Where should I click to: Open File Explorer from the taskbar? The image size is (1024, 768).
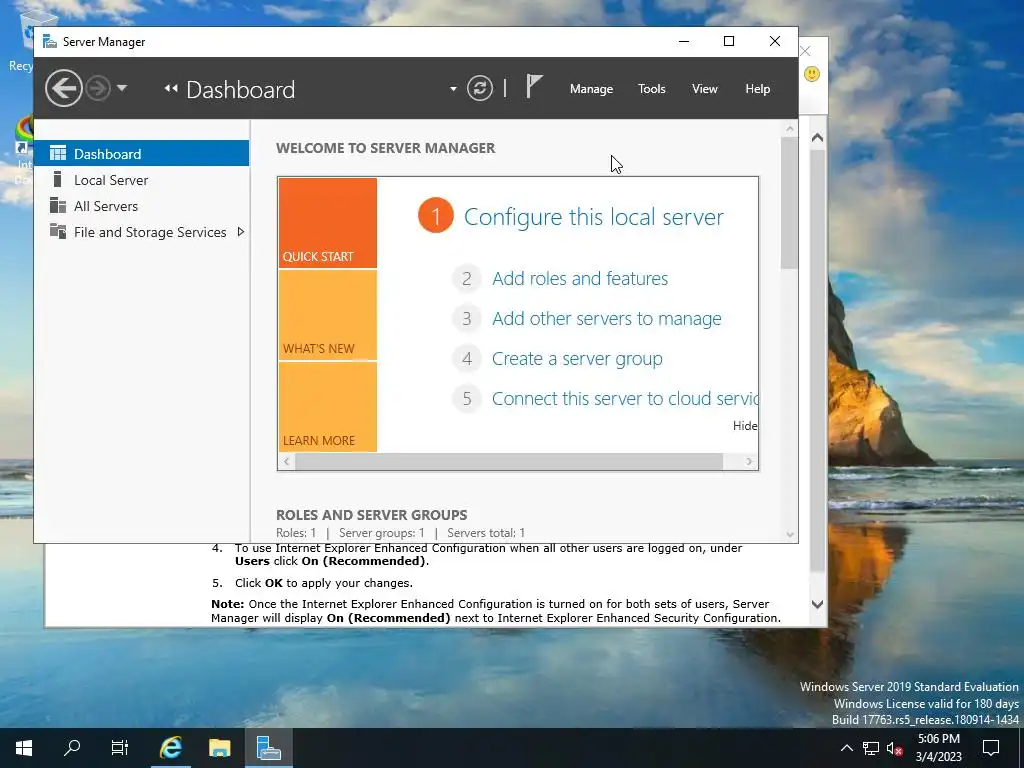(219, 748)
